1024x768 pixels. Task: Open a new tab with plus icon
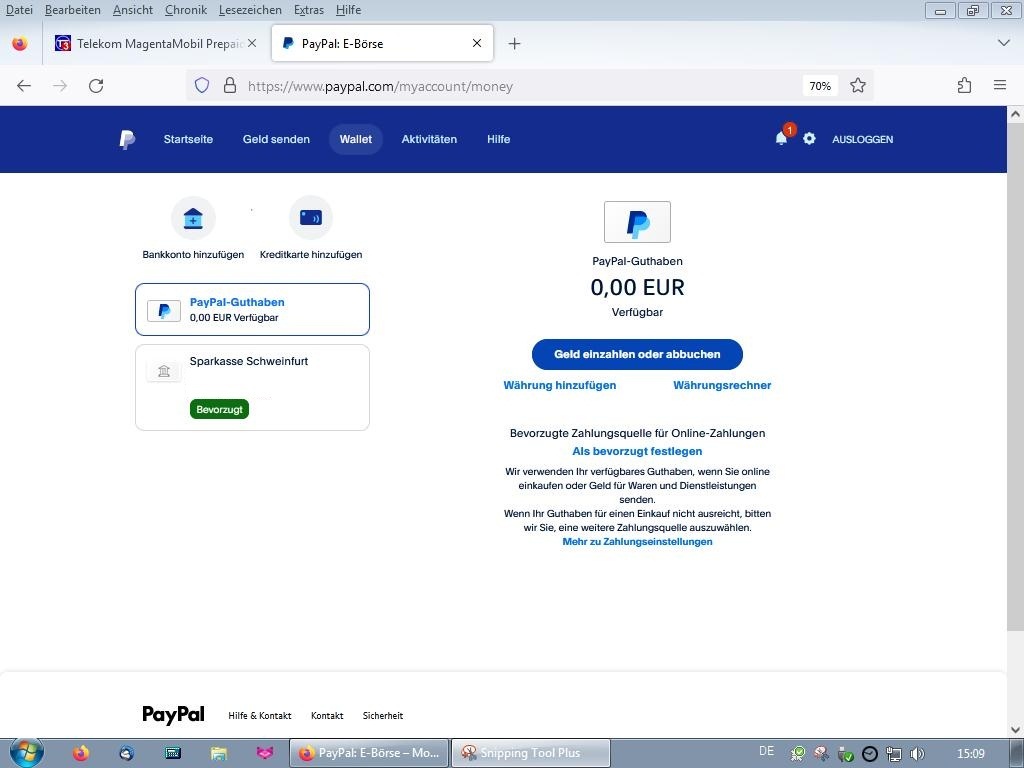click(x=515, y=44)
